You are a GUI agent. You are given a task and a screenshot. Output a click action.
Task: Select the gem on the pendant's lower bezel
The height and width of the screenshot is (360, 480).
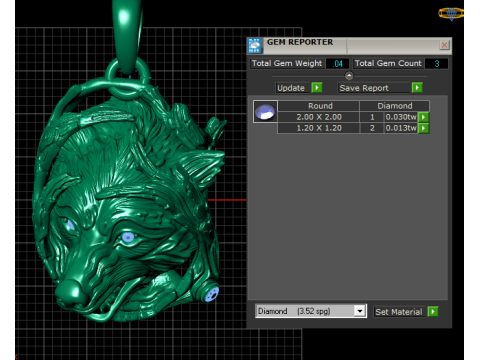[212, 294]
